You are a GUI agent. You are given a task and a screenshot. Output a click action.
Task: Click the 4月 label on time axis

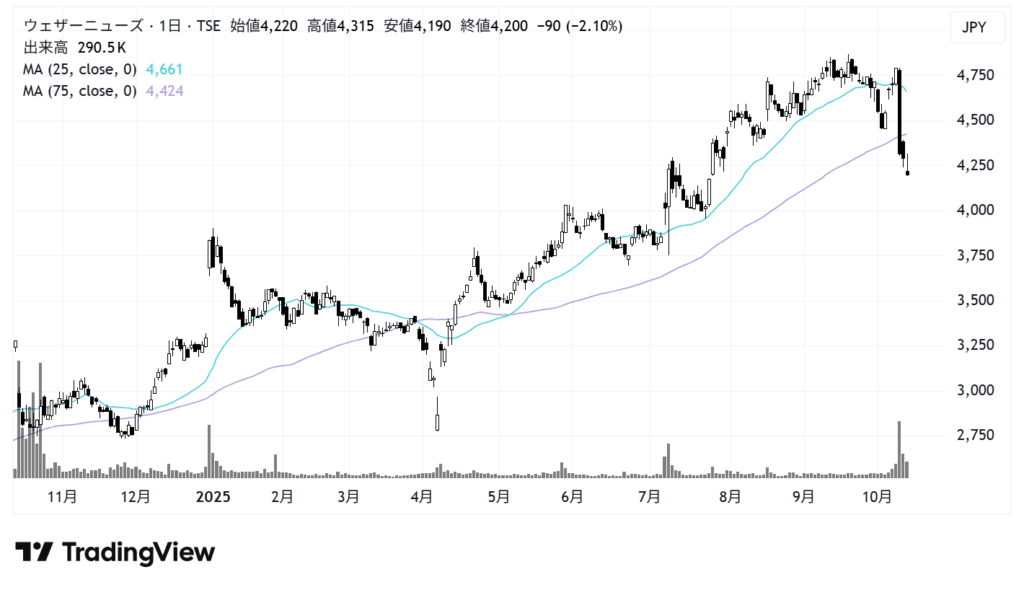click(x=422, y=496)
